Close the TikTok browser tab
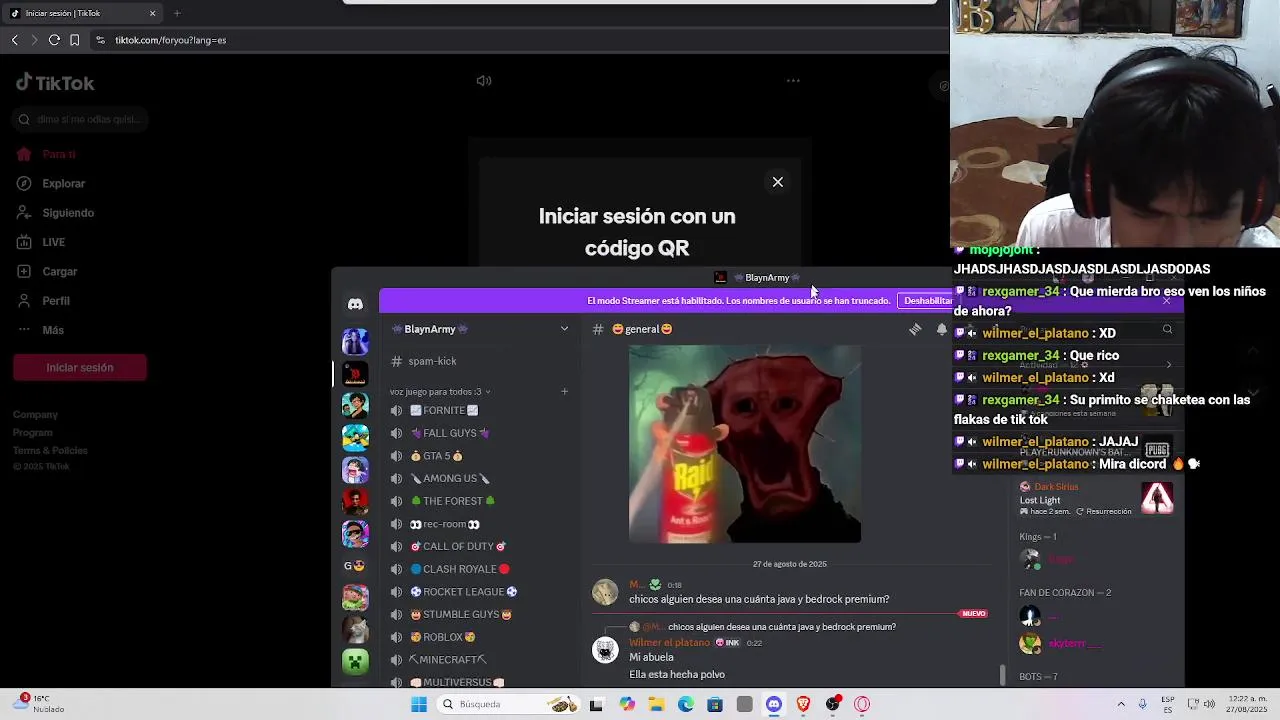1280x720 pixels. (x=152, y=13)
